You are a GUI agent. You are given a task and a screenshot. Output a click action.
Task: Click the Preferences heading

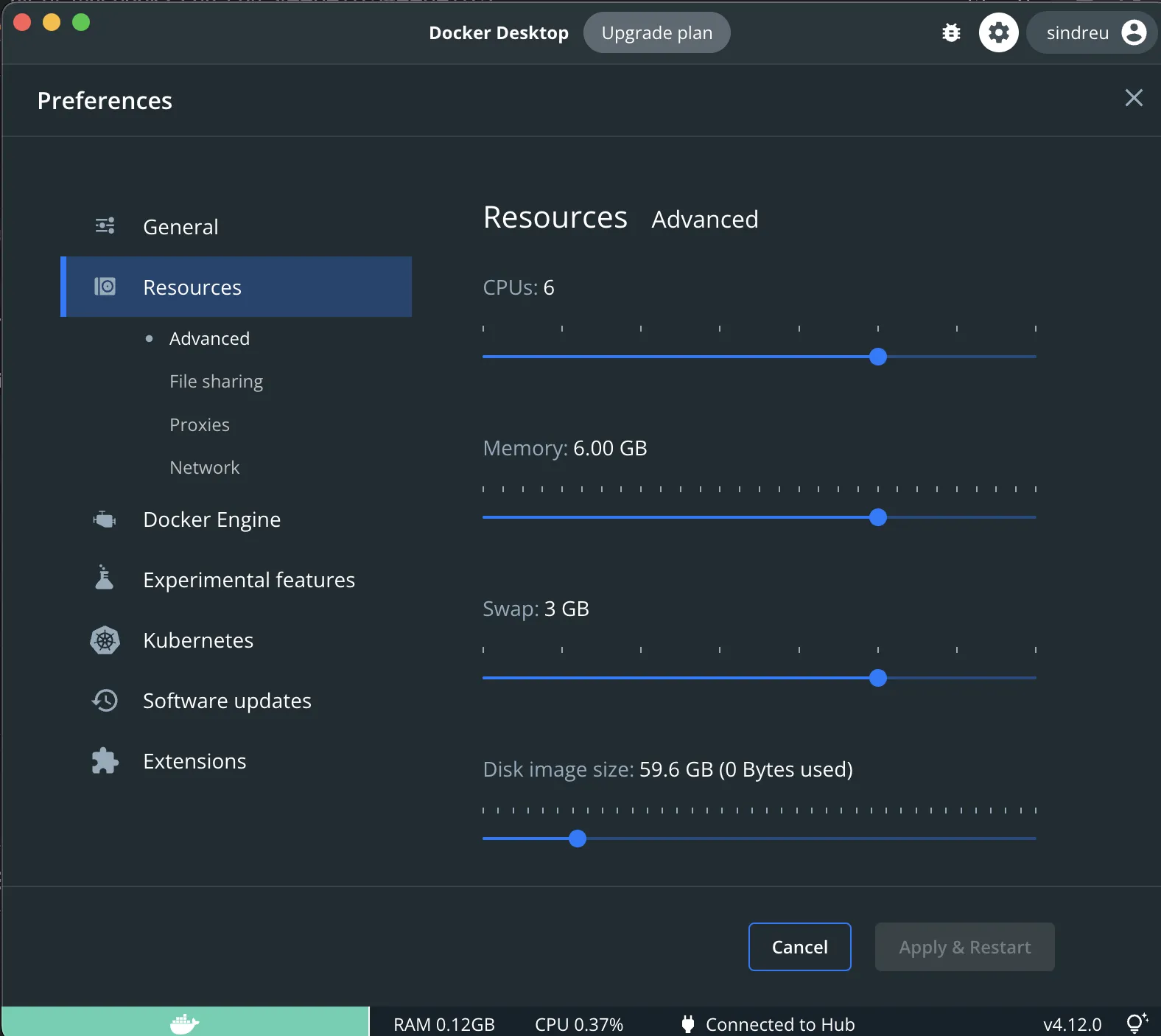pyautogui.click(x=105, y=100)
